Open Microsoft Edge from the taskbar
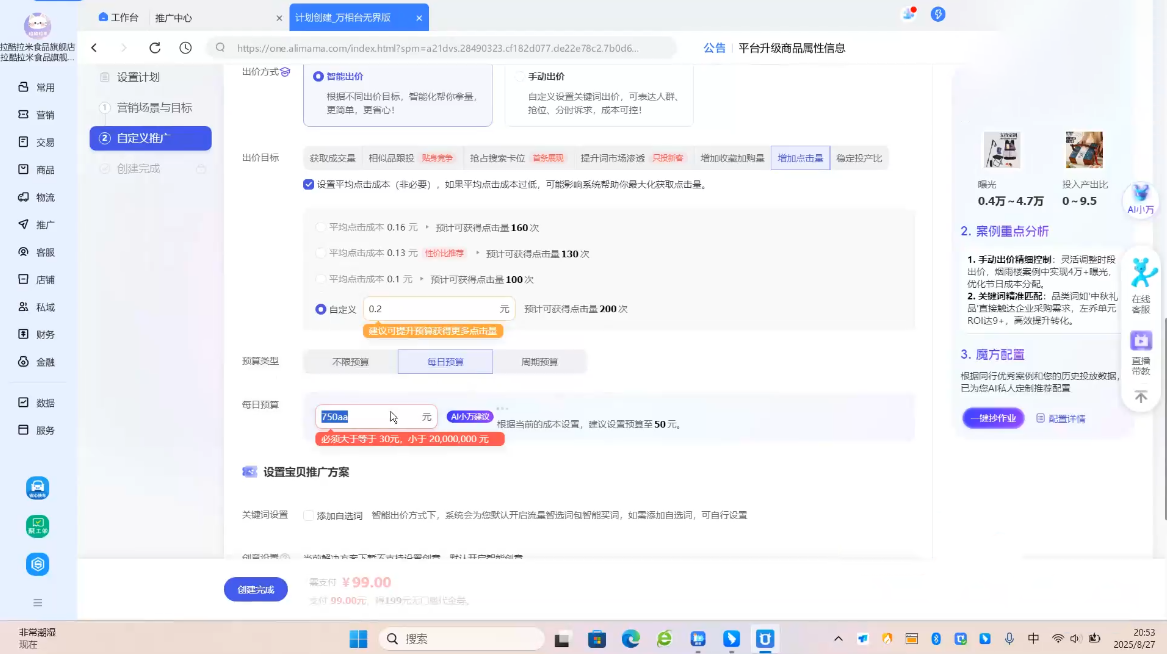Image resolution: width=1167 pixels, height=654 pixels. [x=629, y=638]
